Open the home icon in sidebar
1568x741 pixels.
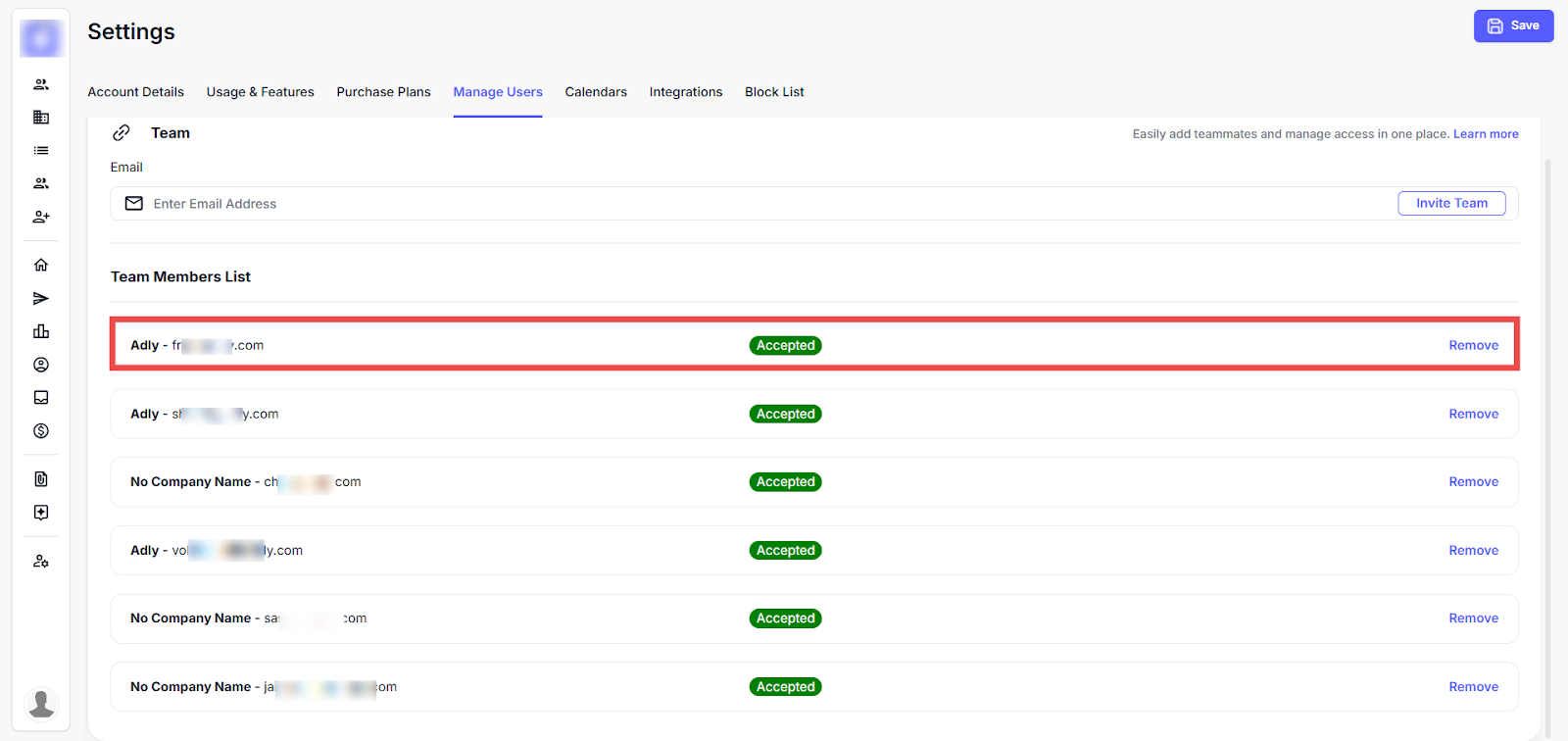point(41,265)
